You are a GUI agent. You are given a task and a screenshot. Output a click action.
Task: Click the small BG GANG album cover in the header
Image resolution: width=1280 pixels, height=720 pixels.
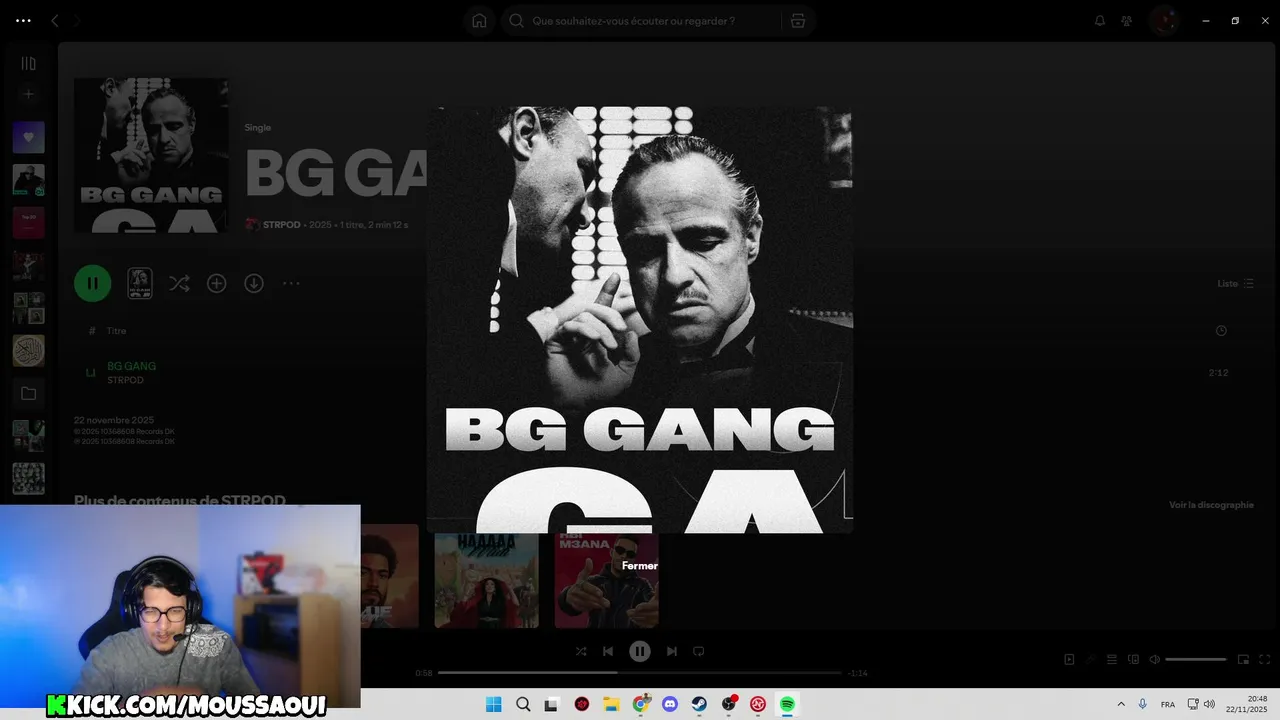(151, 155)
